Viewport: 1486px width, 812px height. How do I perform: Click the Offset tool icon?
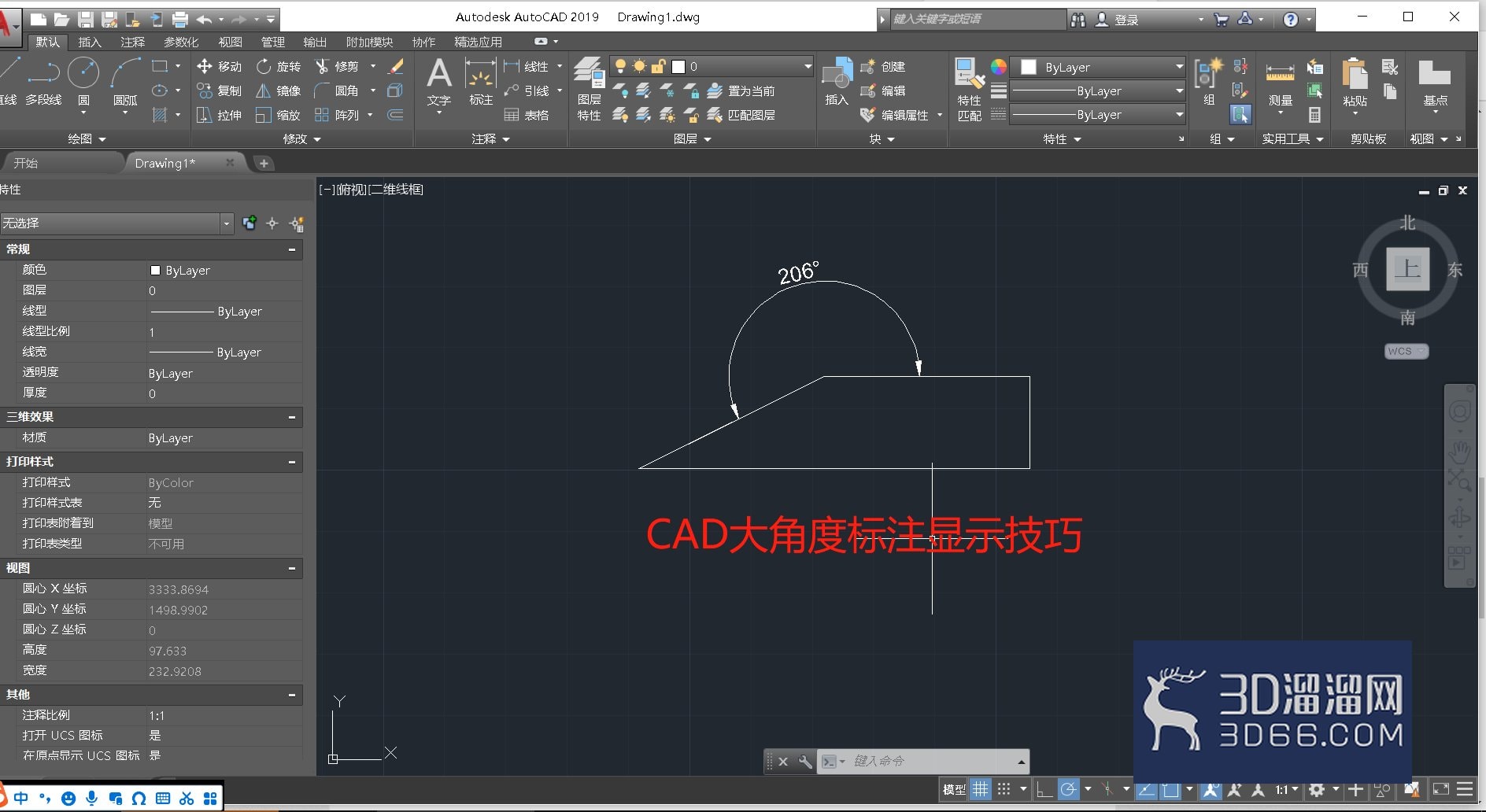[x=396, y=115]
